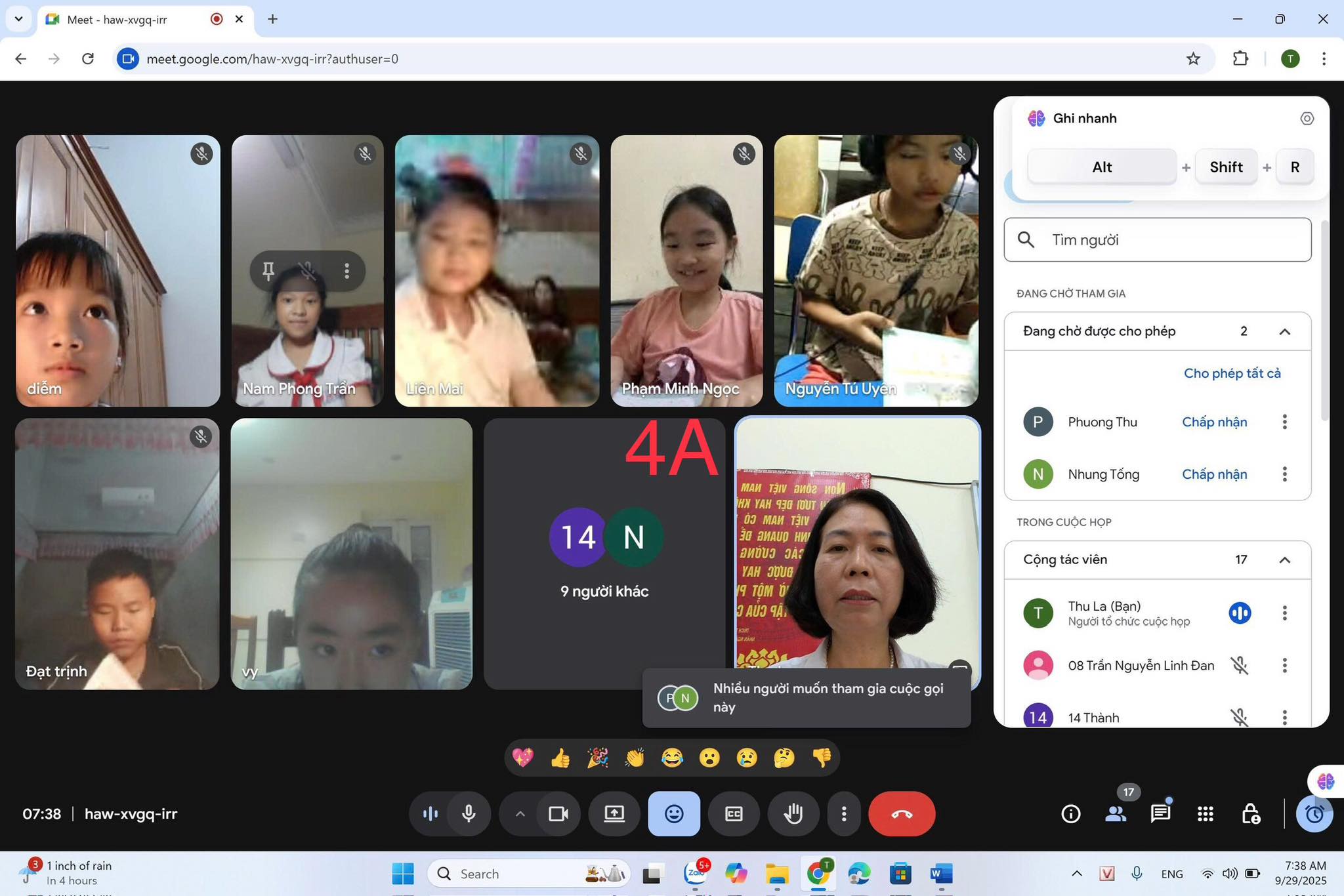Open more options menu for Phuong Thu
This screenshot has width=1344, height=896.
(1284, 422)
